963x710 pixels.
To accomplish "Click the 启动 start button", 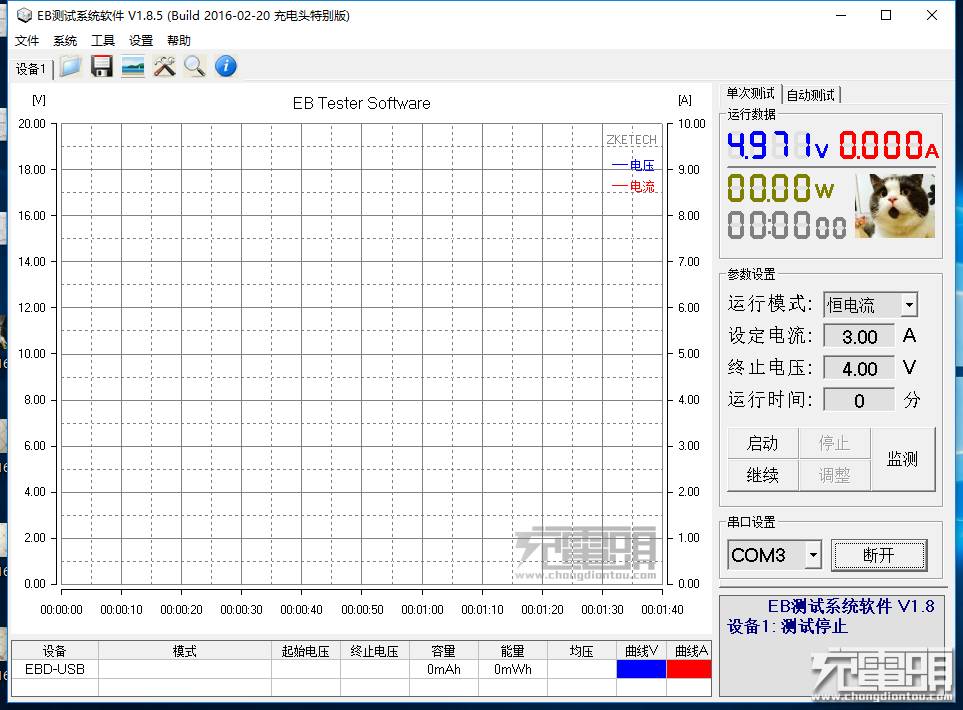I will 762,443.
